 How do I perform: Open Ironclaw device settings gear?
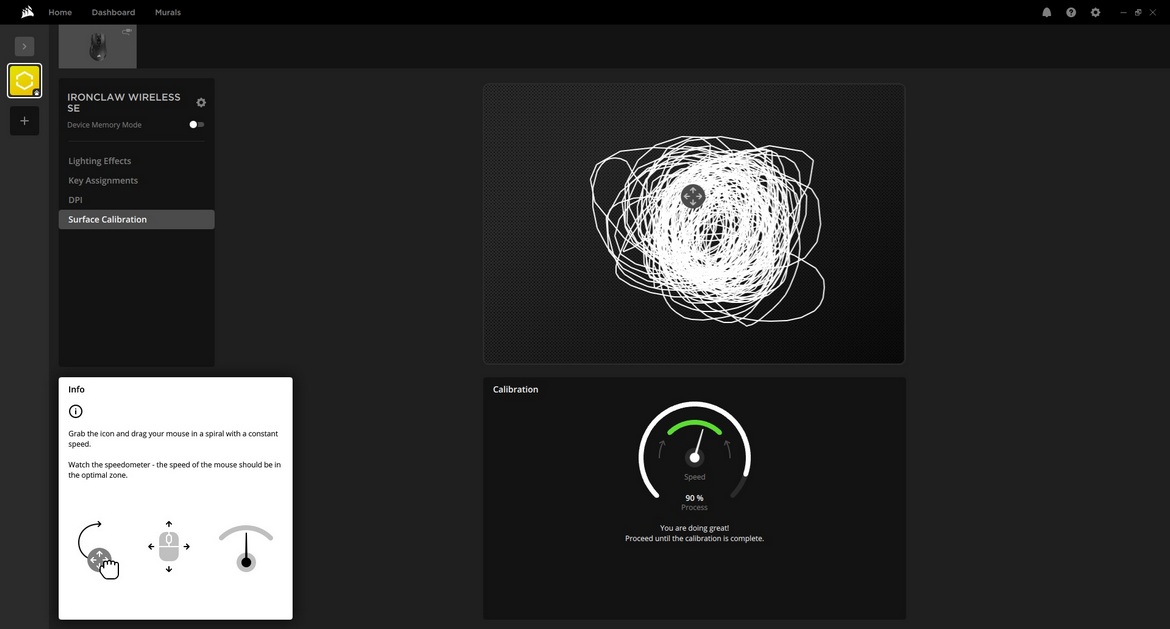pos(201,102)
